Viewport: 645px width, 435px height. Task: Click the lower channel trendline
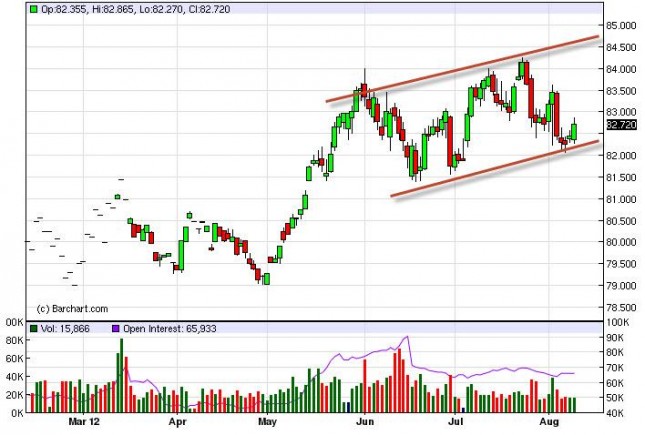[x=494, y=169]
